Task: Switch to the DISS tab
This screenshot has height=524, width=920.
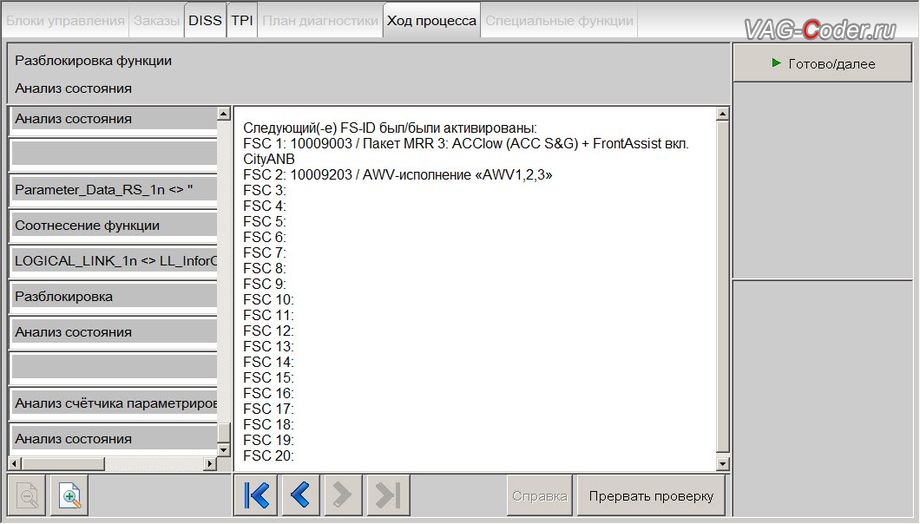Action: tap(205, 21)
